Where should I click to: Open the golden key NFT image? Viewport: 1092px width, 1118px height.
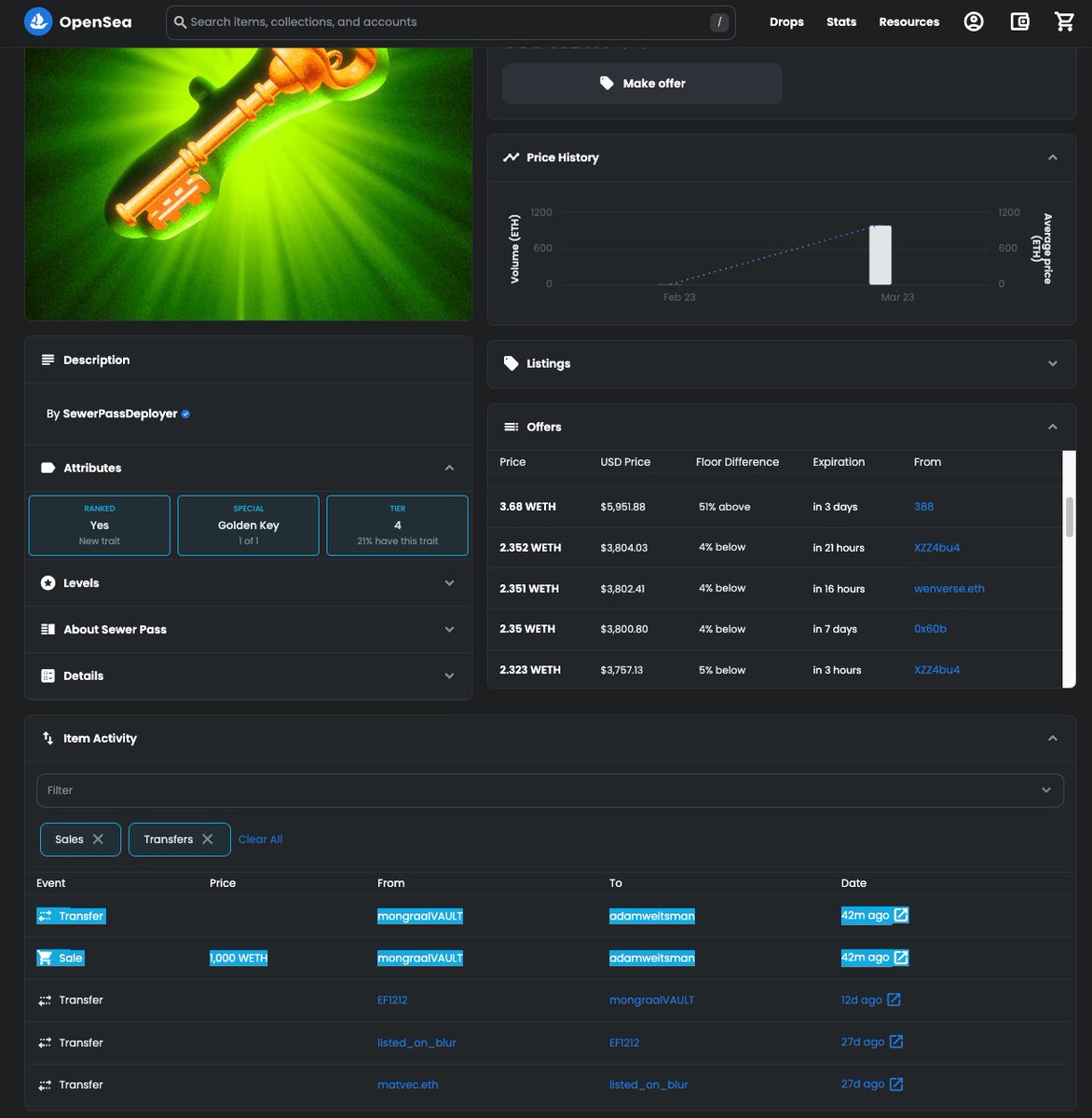249,184
